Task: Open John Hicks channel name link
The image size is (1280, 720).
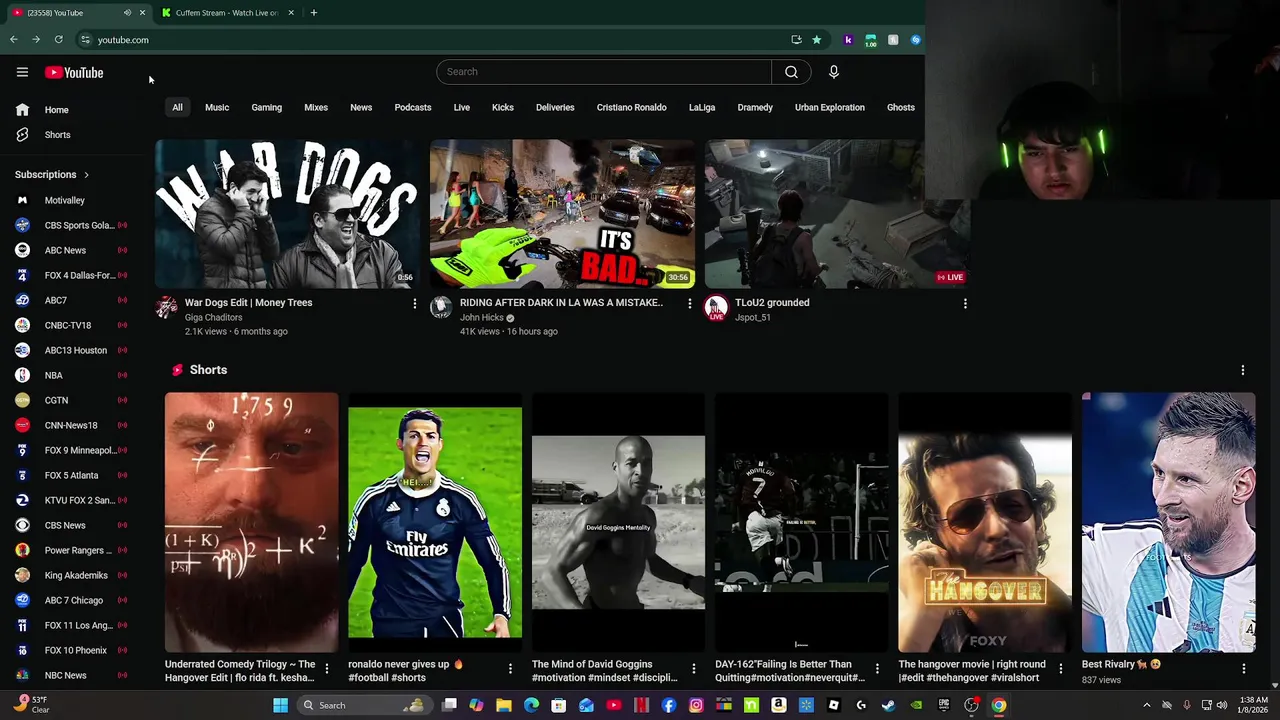Action: [481, 318]
